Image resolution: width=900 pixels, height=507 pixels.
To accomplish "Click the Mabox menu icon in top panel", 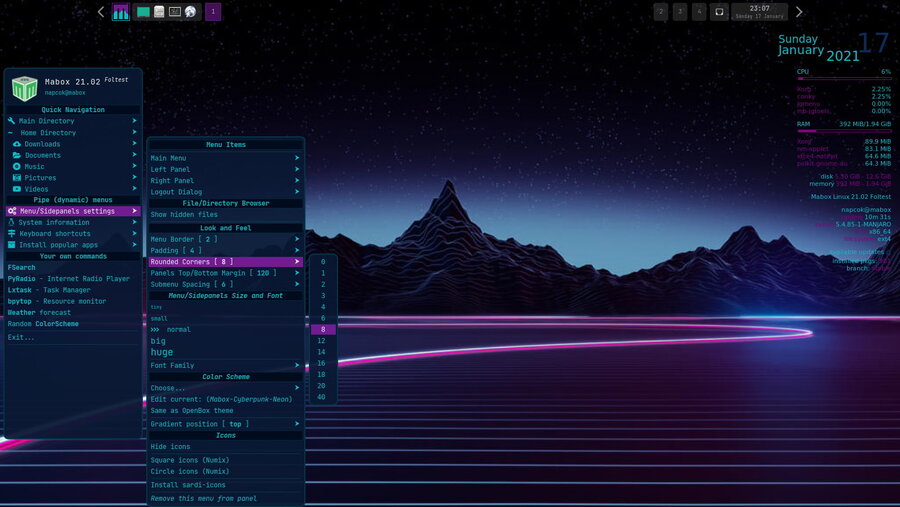I will click(x=121, y=12).
